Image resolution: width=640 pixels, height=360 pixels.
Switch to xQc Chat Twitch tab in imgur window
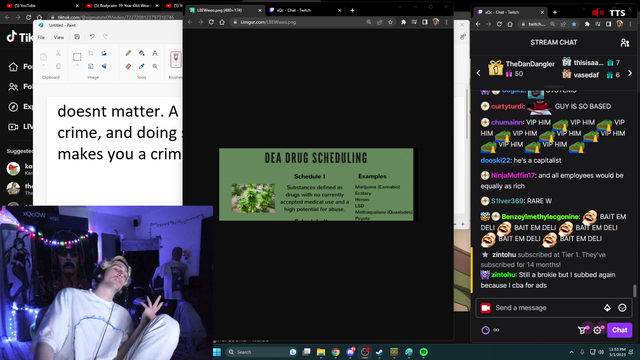tap(304, 10)
